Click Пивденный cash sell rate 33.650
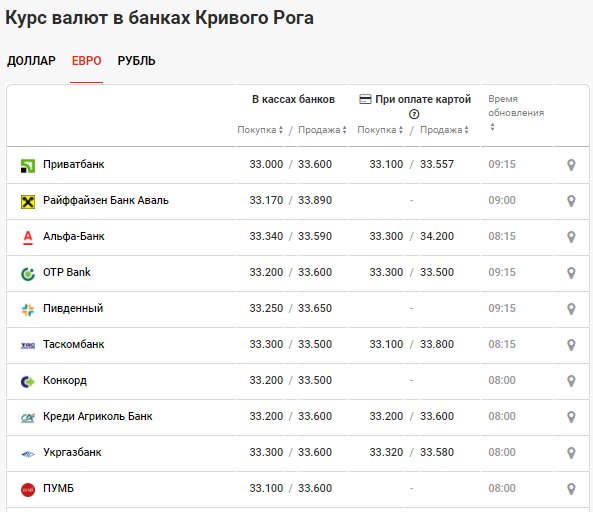This screenshot has height=512, width=593. (315, 308)
